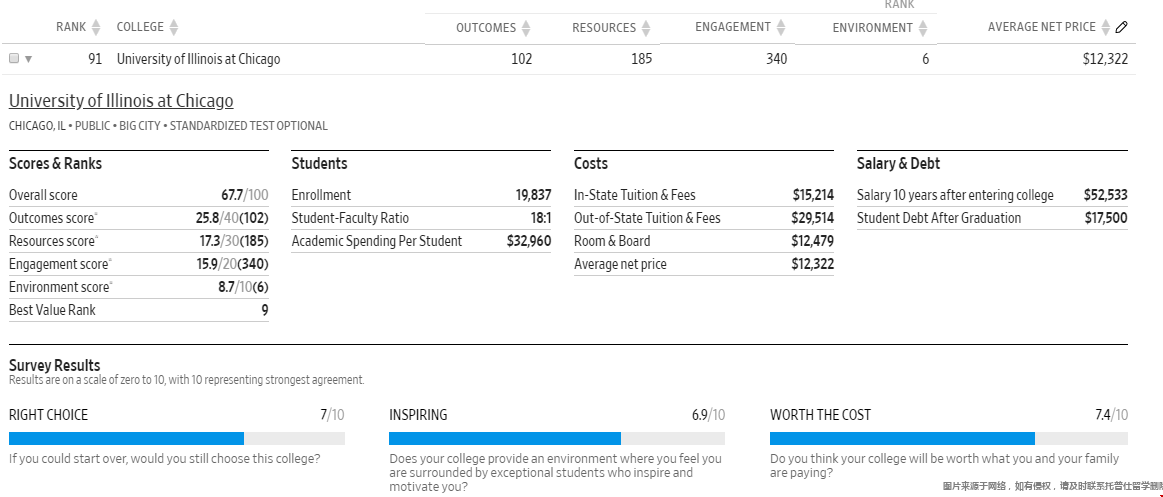Click the RANK column header
Screen dimensions: 1163x497
click(71, 27)
